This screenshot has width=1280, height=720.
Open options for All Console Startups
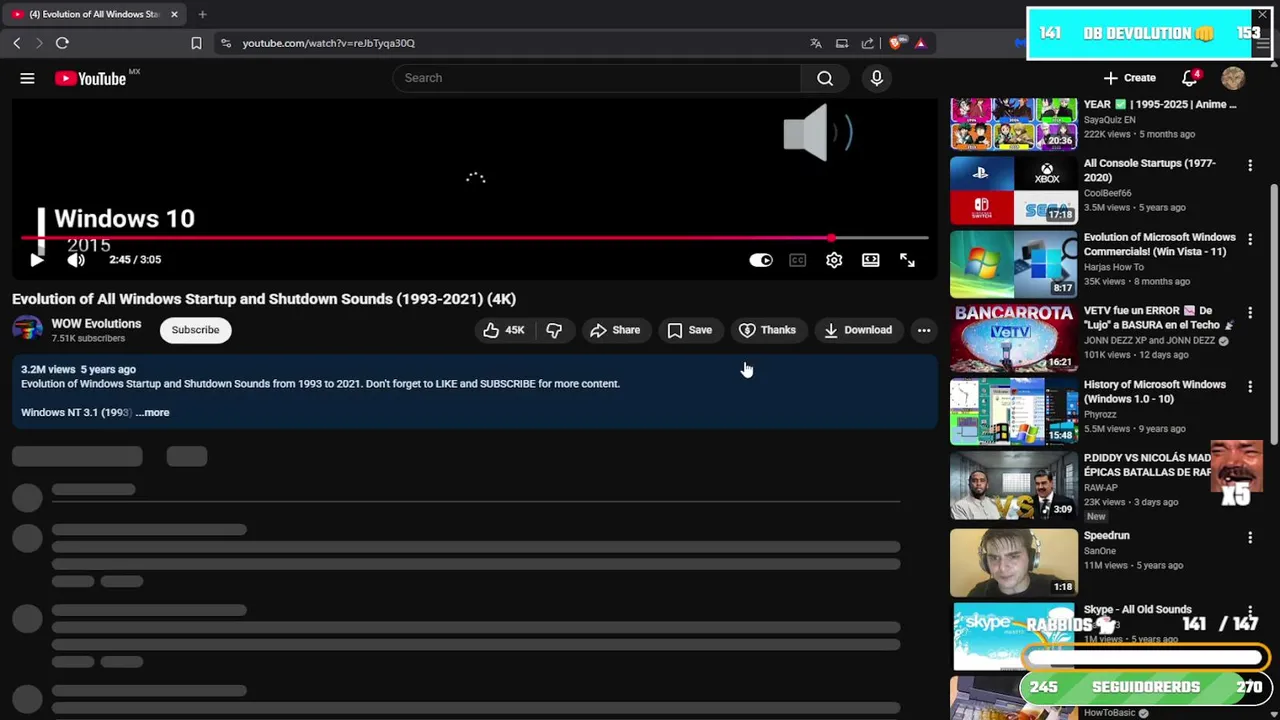(1250, 165)
